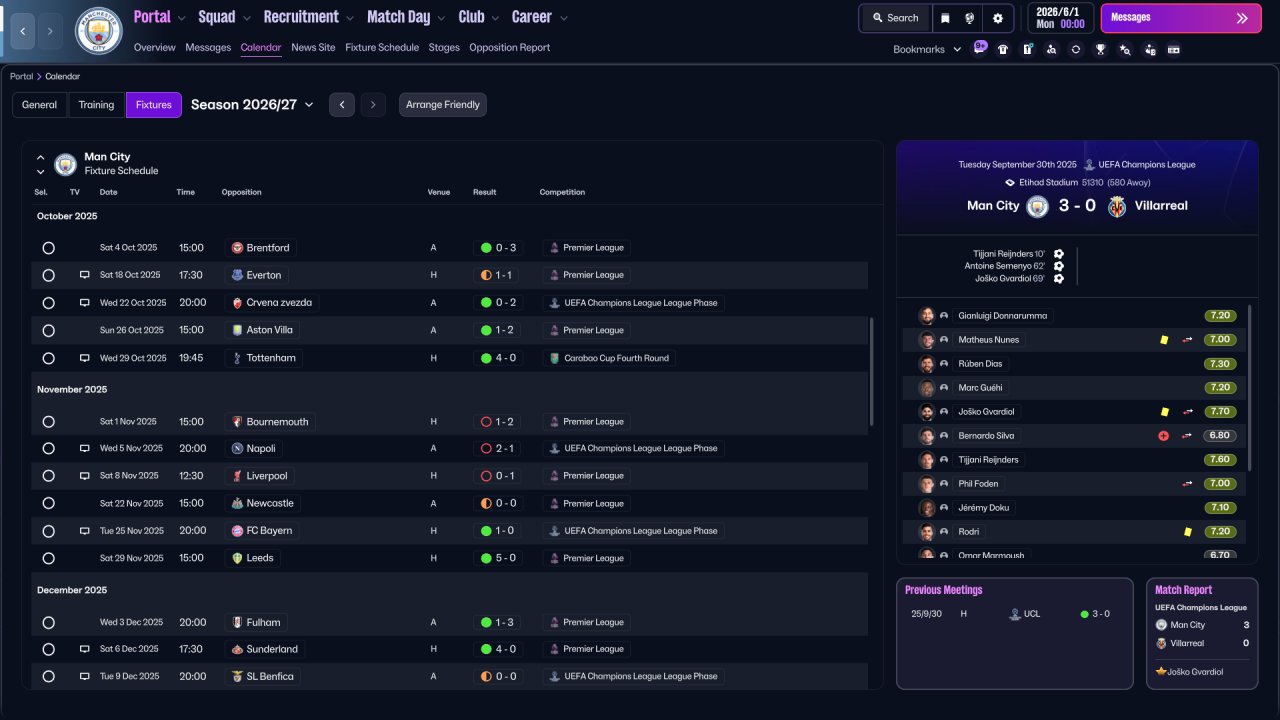The image size is (1280, 720).
Task: Open the Opposition Report tab
Action: click(x=509, y=47)
